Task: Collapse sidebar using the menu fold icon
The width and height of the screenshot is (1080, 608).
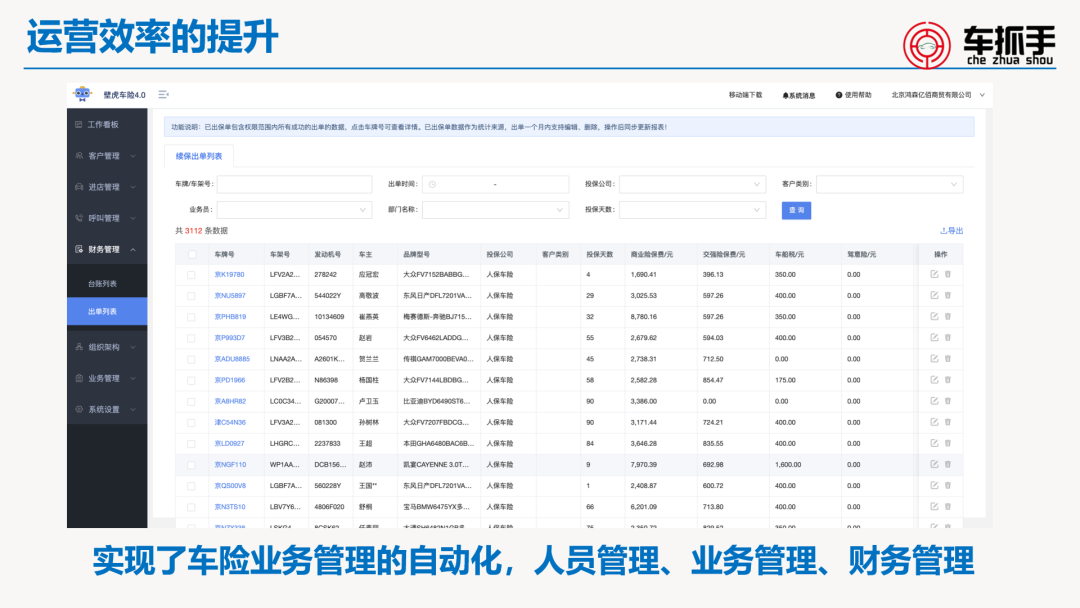Action: pyautogui.click(x=163, y=94)
